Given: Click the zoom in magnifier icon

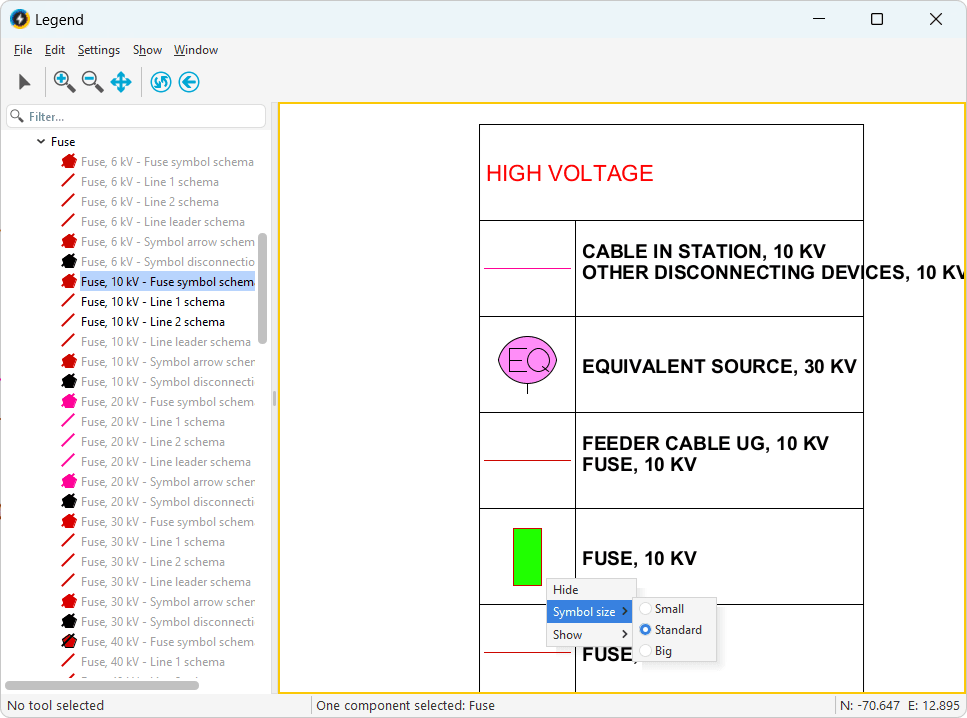Looking at the screenshot, I should click(64, 82).
